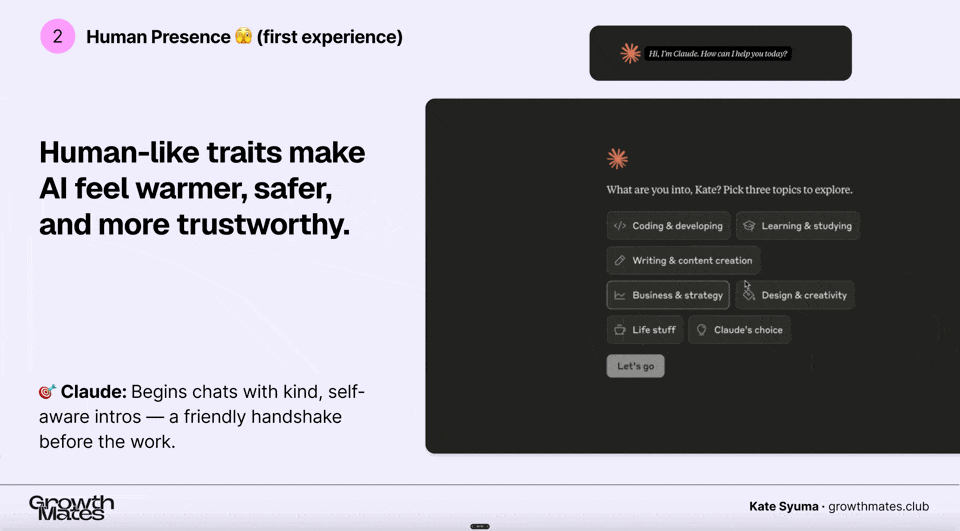Toggle the Business & strategy topic
960x531 pixels.
pos(668,295)
